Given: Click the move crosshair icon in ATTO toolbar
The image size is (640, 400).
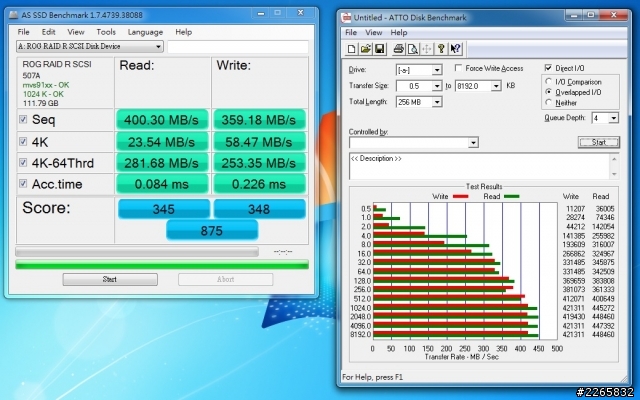Looking at the screenshot, I should [x=427, y=49].
